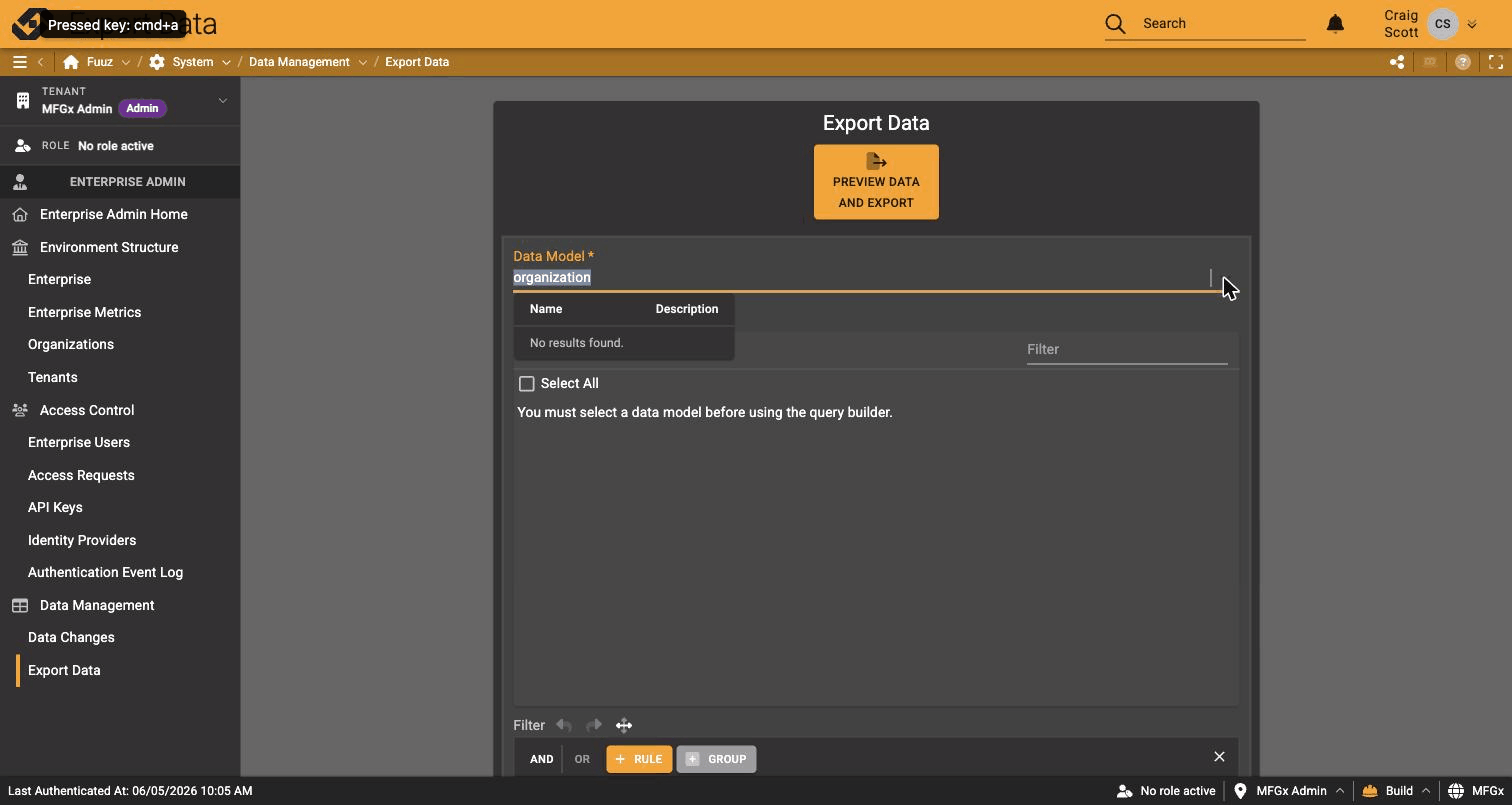Click Data Management breadcrumb link
Viewport: 1512px width, 805px height.
click(299, 62)
